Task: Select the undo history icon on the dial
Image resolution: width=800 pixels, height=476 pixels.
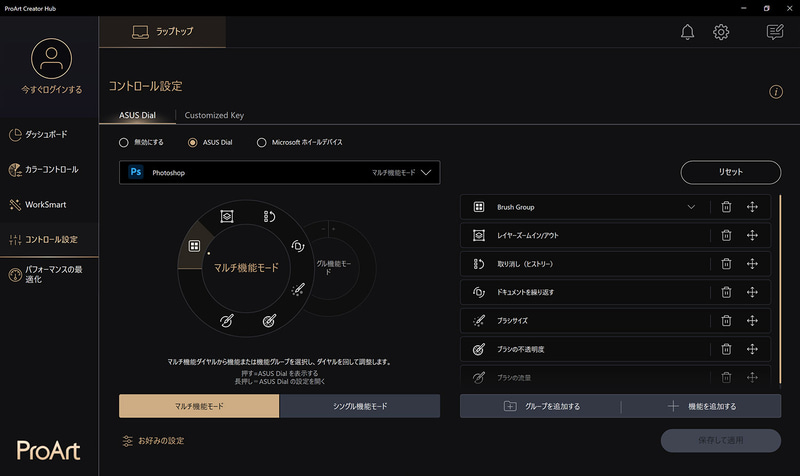Action: tap(269, 216)
